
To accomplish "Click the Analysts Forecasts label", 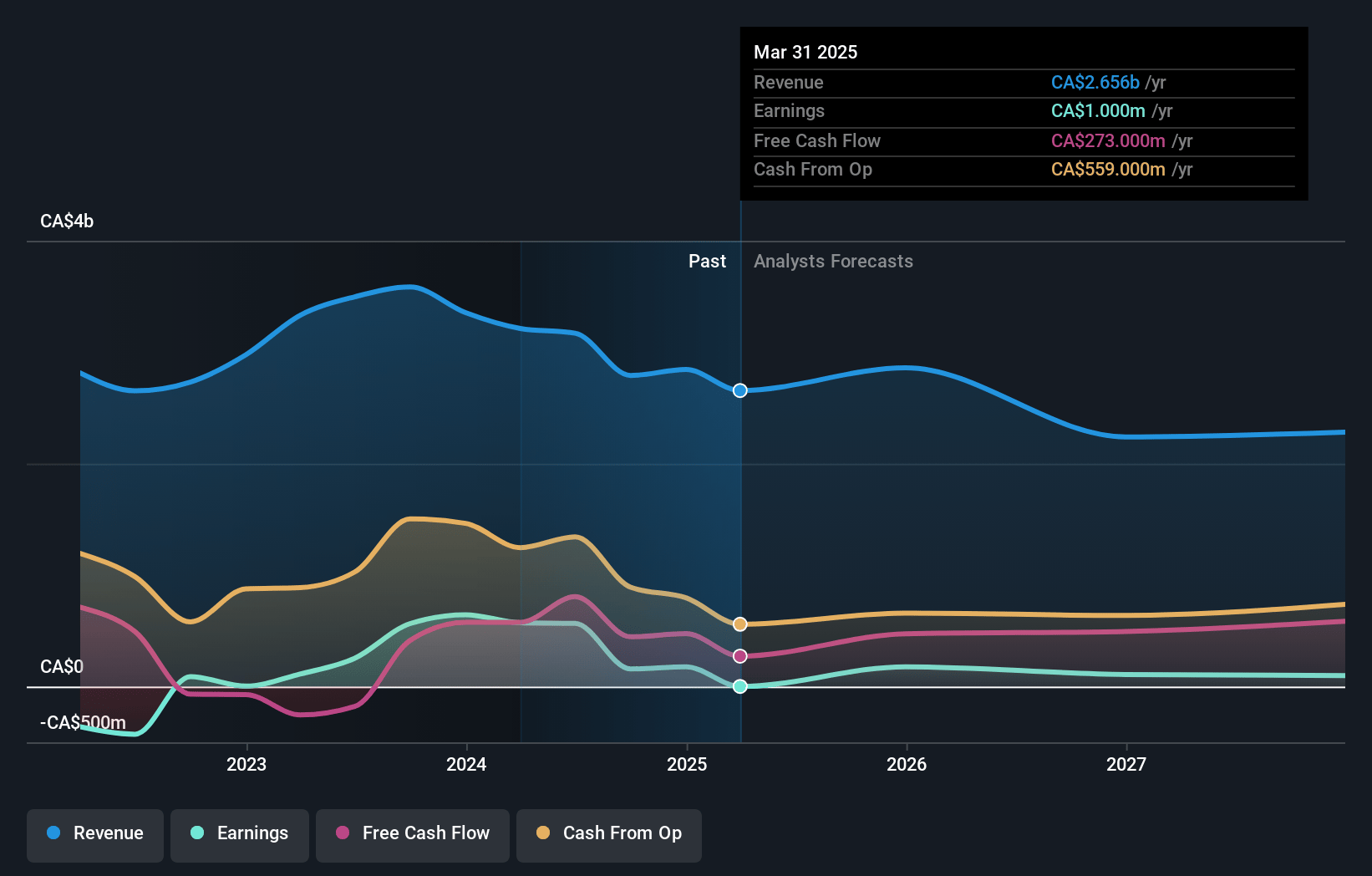I will click(x=833, y=262).
